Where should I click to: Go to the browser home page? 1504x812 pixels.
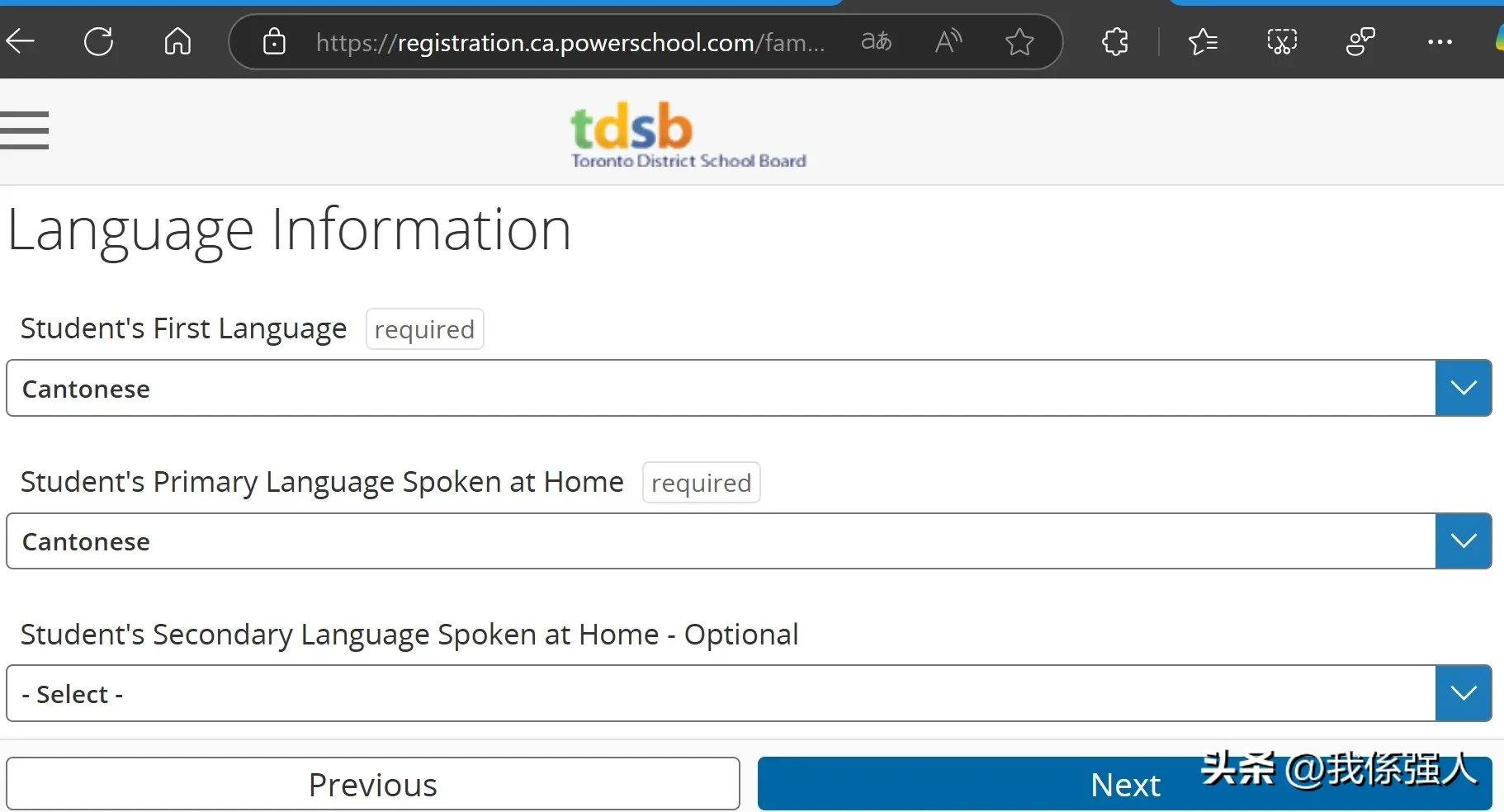tap(177, 41)
